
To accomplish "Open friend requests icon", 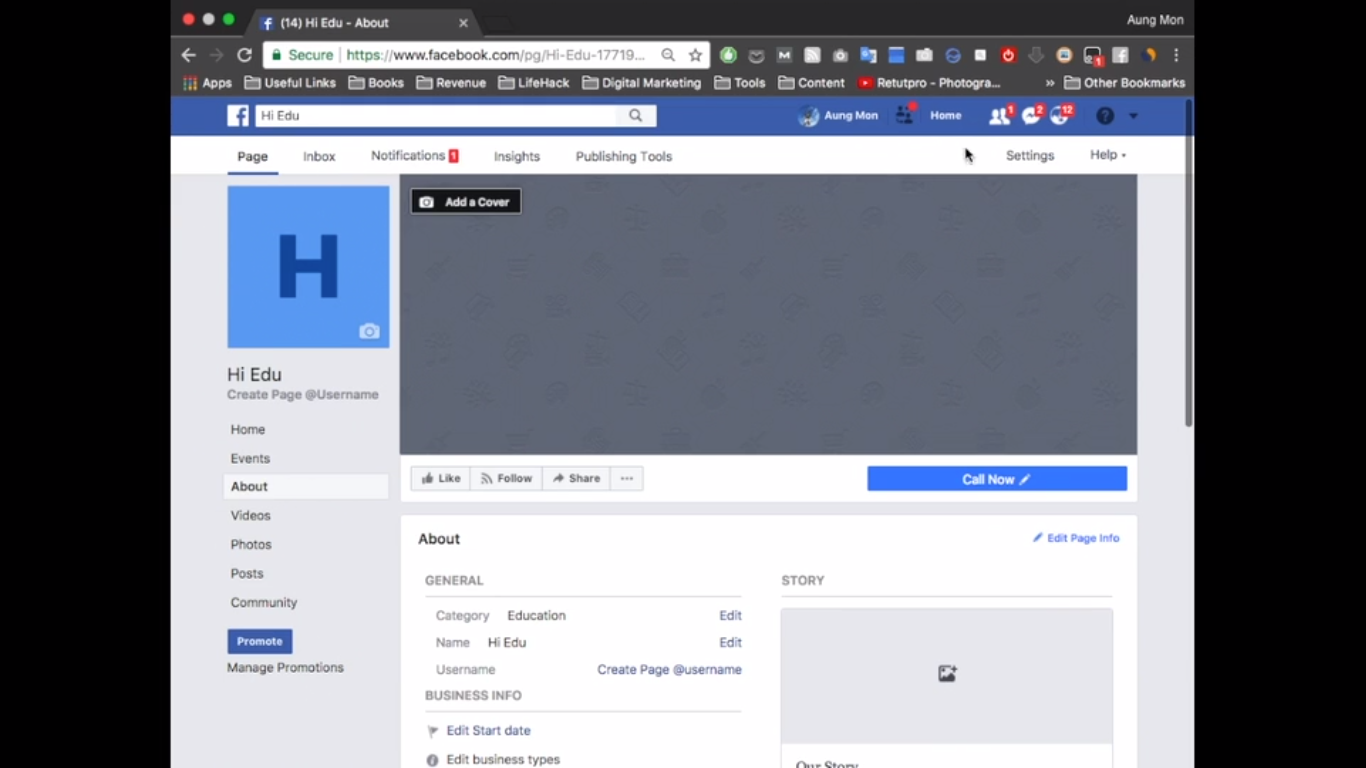I will coord(999,116).
